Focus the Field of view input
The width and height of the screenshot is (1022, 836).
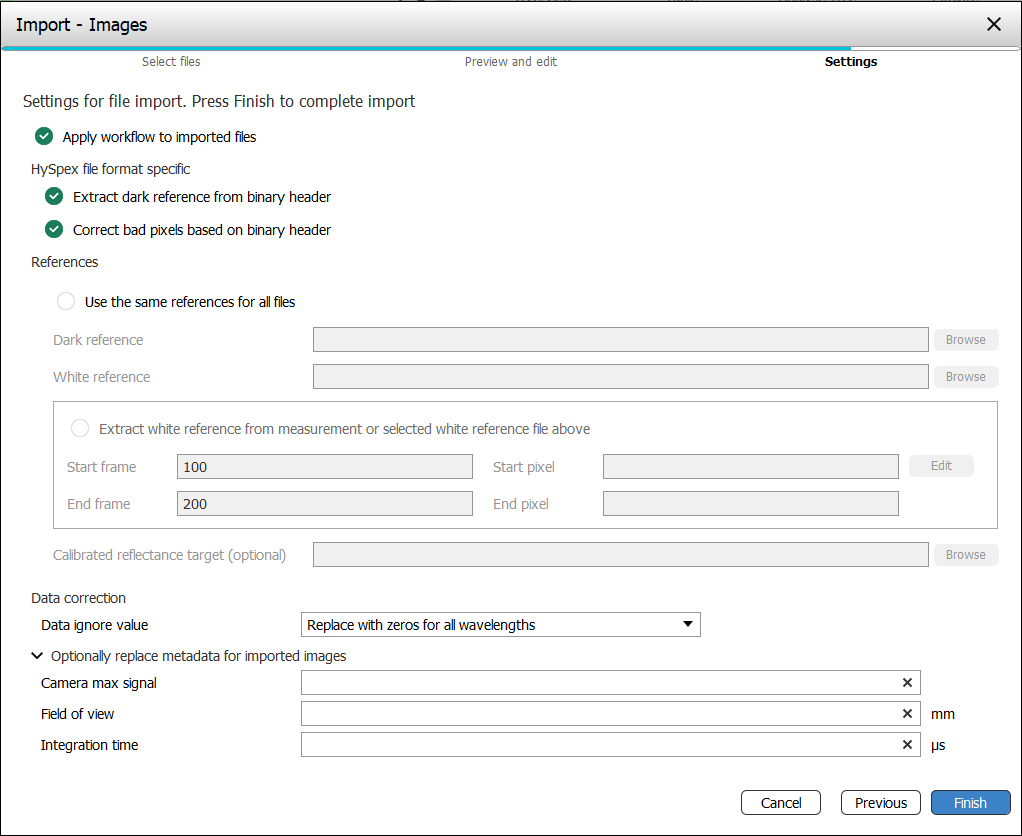[x=598, y=714]
